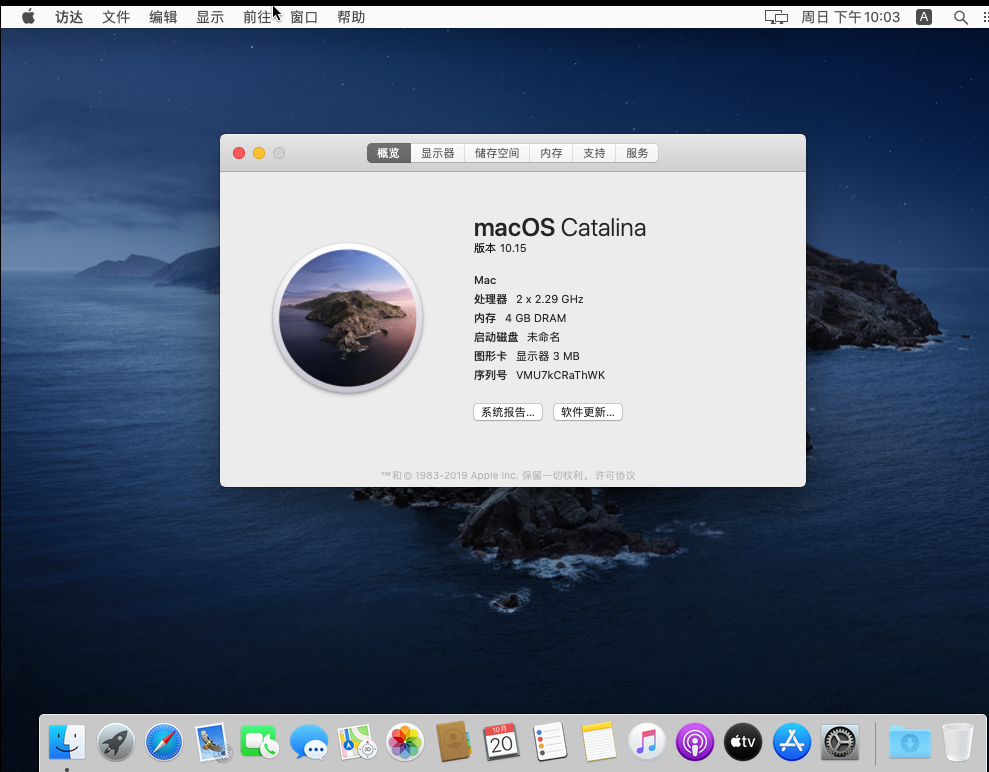
Task: Open 许可协议 link
Action: [615, 476]
